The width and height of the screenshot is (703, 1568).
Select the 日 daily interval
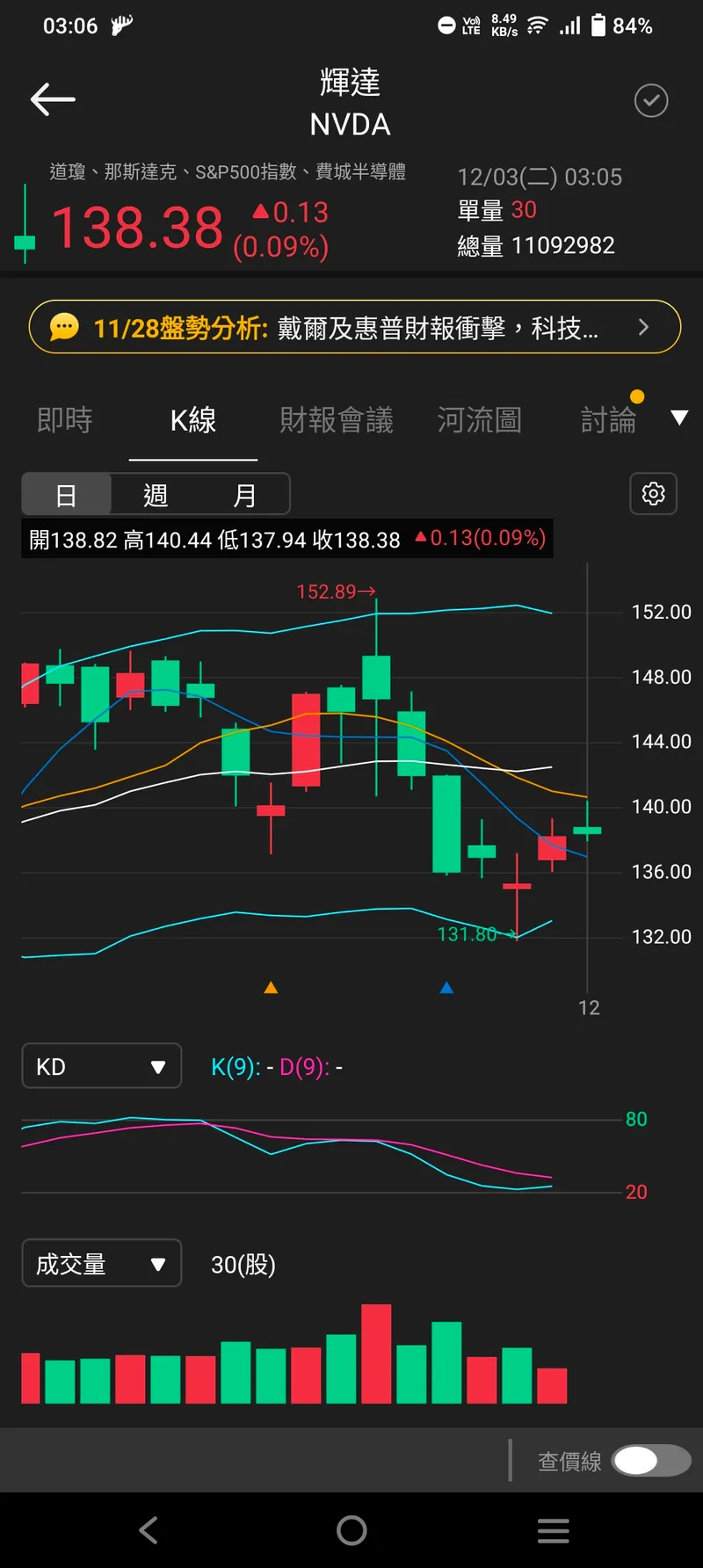click(x=67, y=495)
